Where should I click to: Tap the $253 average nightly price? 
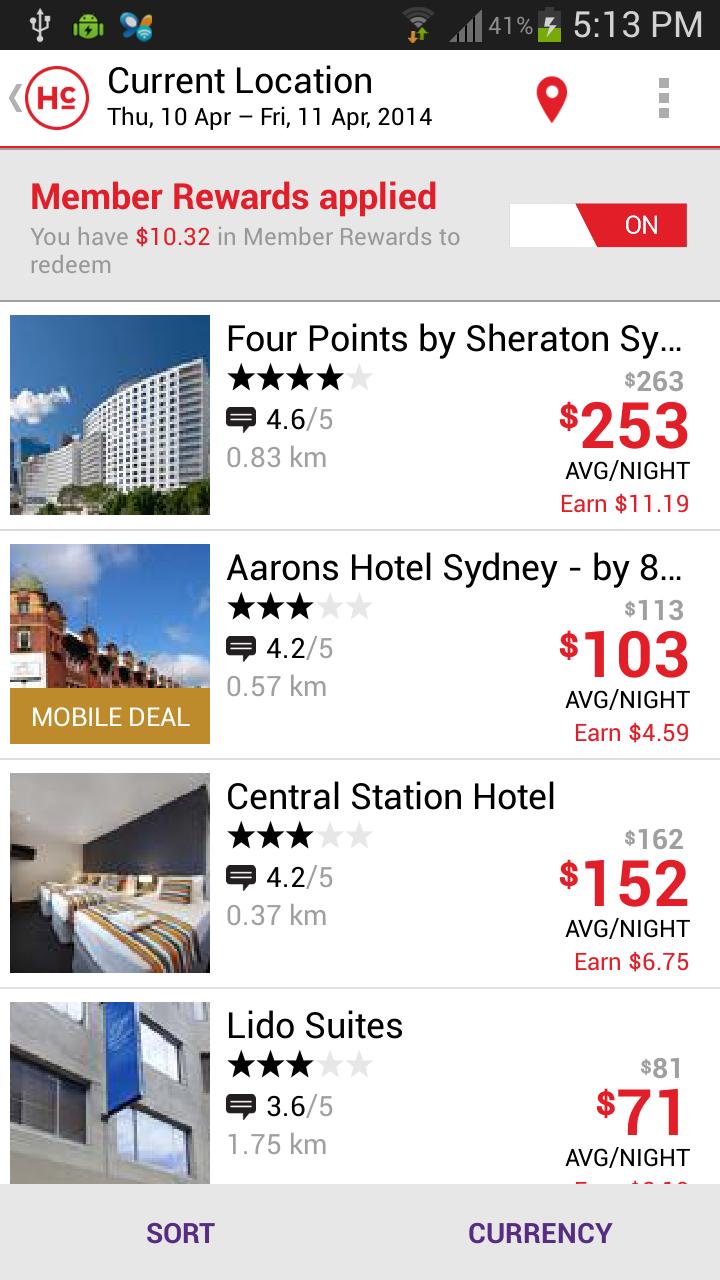625,426
